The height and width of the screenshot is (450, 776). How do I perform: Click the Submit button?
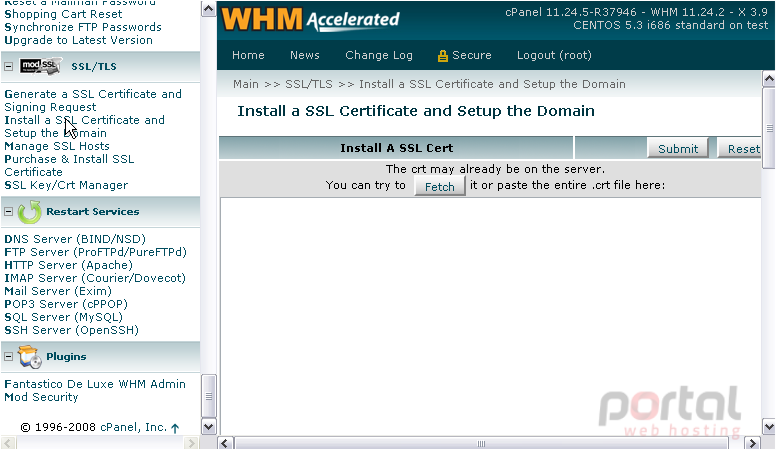[678, 149]
